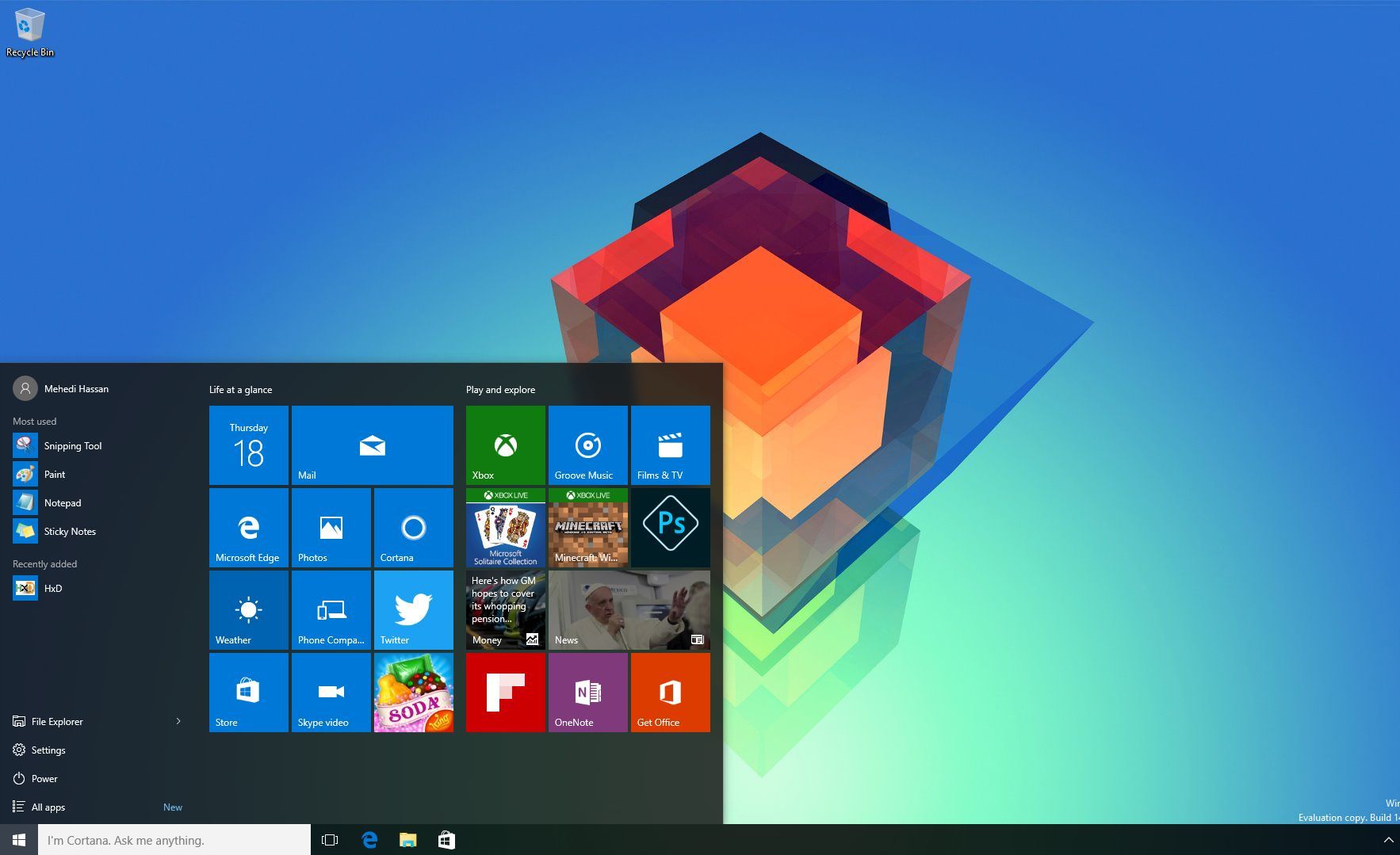Expand the File Explorer submenu arrow

pos(178,721)
